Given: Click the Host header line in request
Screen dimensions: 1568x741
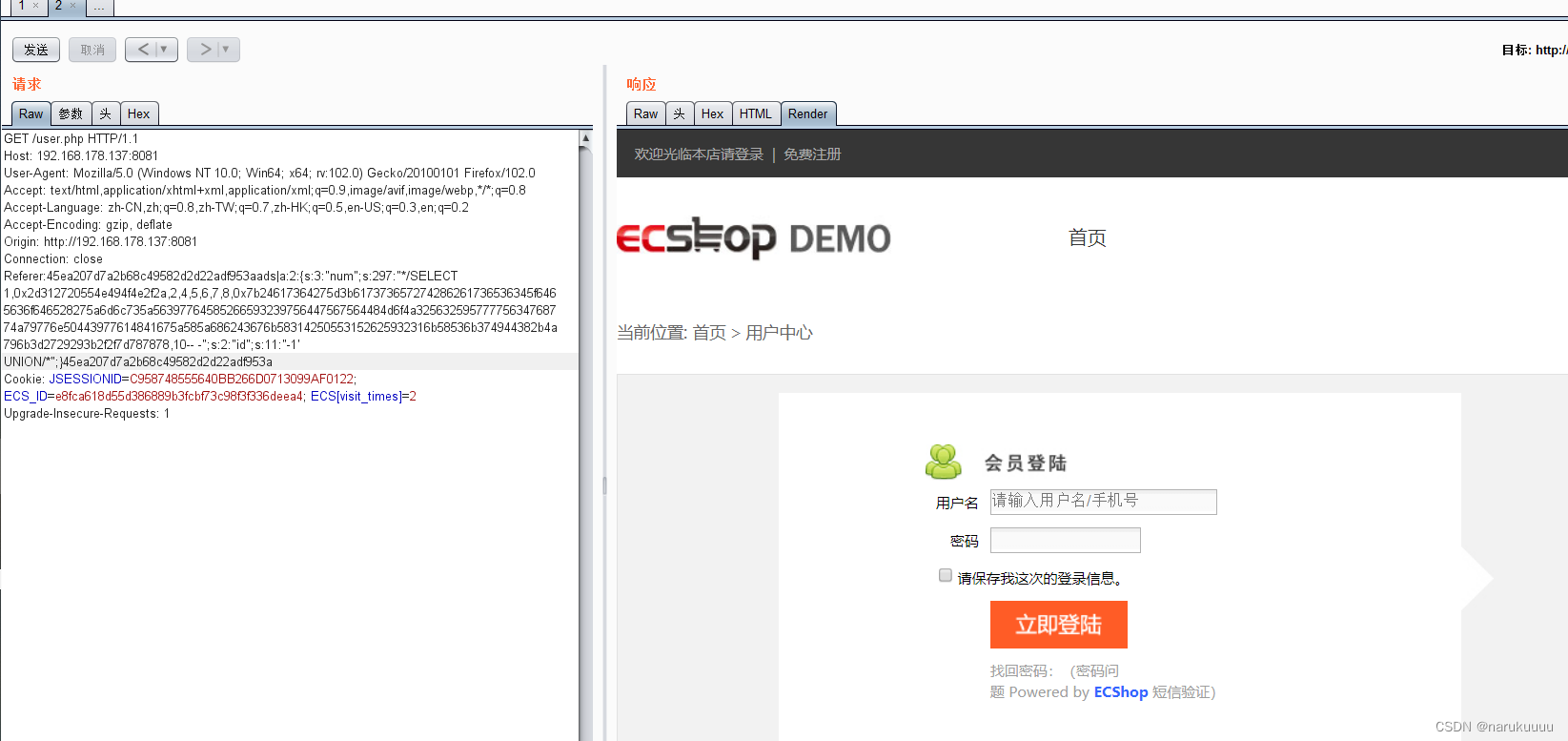Looking at the screenshot, I should tap(81, 155).
